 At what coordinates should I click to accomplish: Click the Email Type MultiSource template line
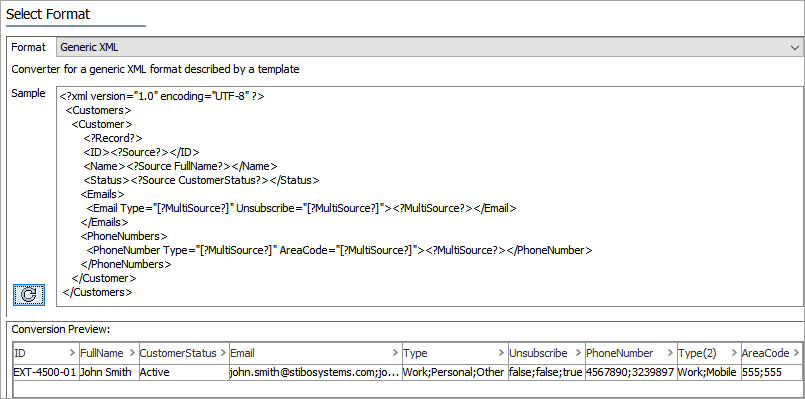coord(301,208)
